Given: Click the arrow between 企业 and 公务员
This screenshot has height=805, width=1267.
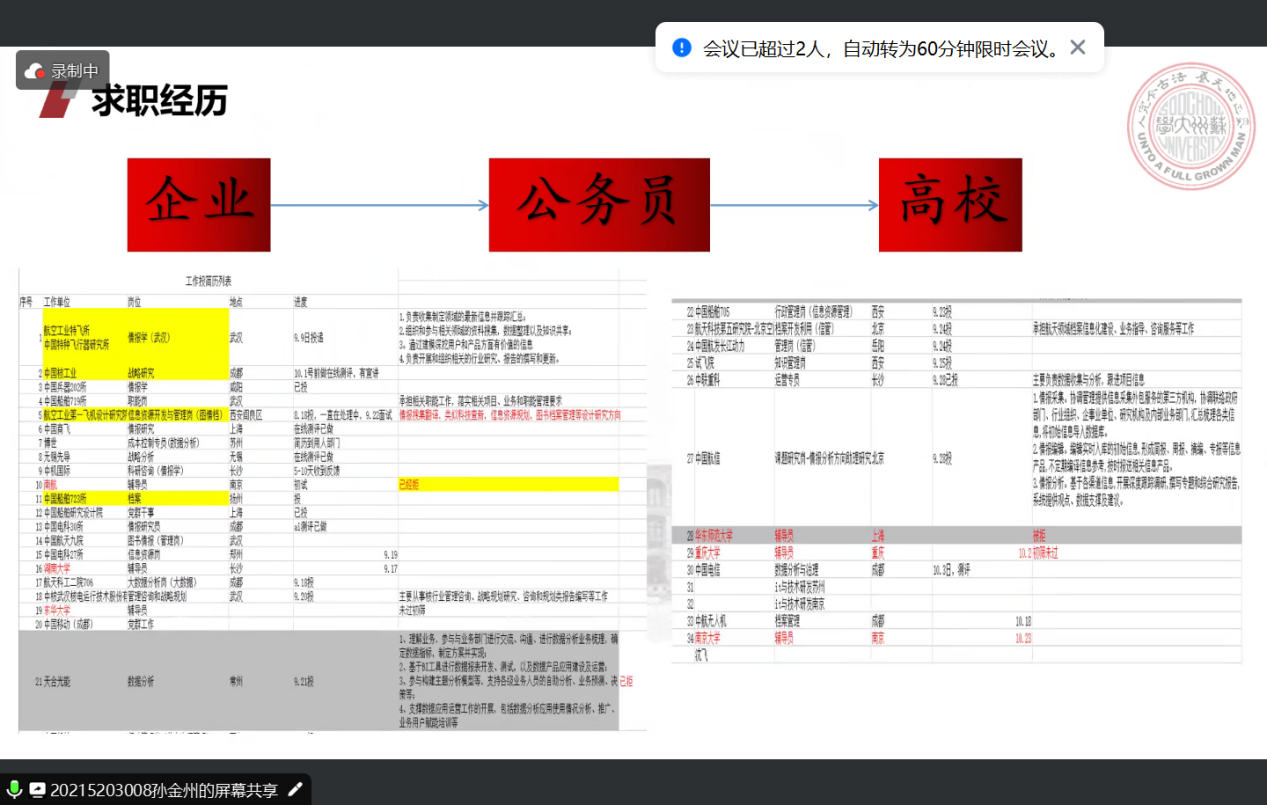Looking at the screenshot, I should [x=379, y=206].
